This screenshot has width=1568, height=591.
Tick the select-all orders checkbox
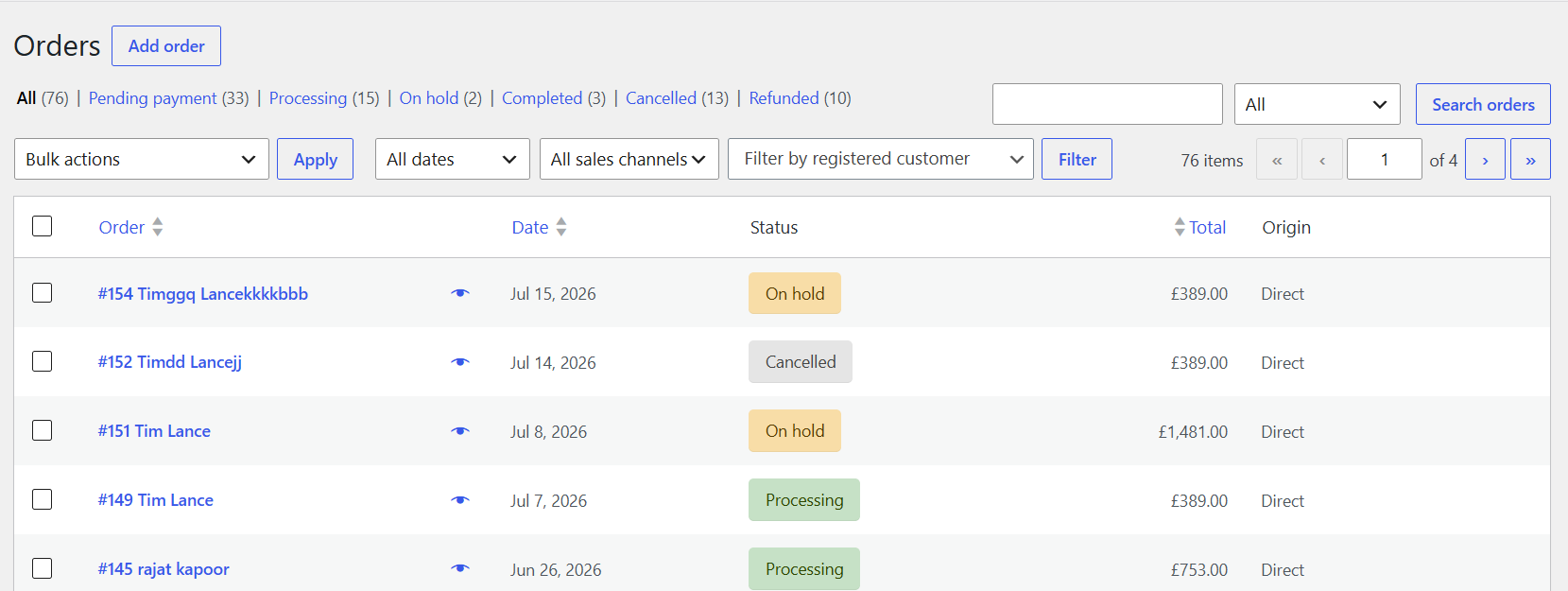coord(43,226)
